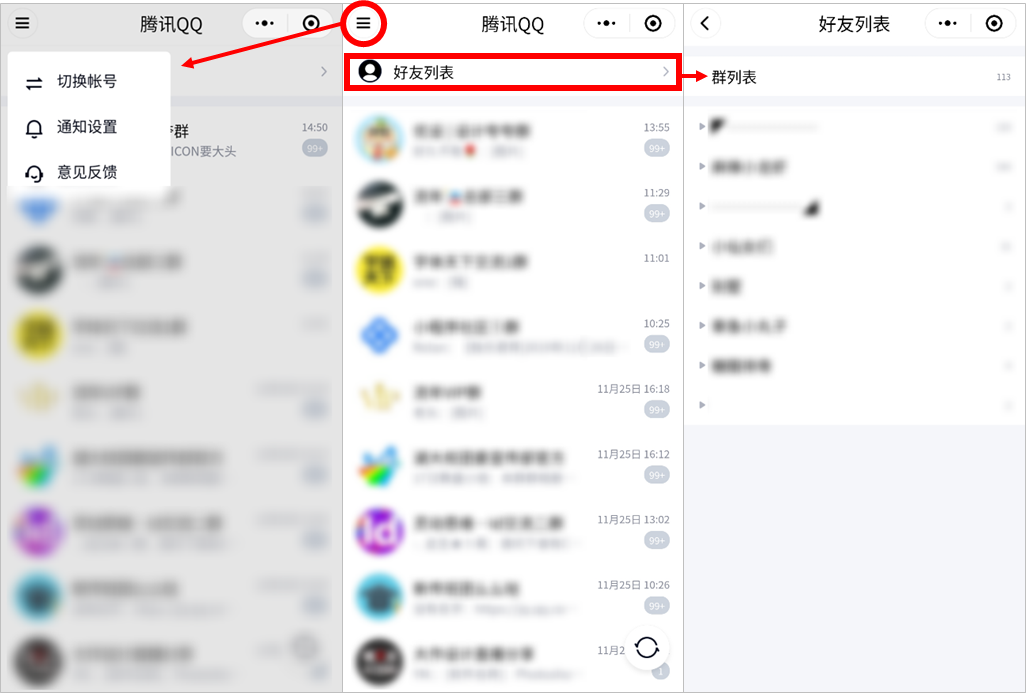Click the hamburger menu icon in left panel
The width and height of the screenshot is (1026, 693).
[22, 24]
